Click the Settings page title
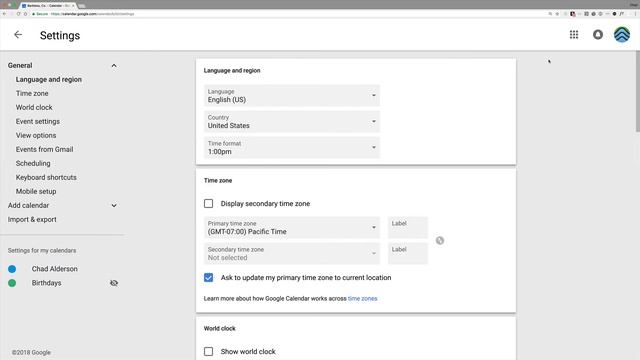 [60, 36]
